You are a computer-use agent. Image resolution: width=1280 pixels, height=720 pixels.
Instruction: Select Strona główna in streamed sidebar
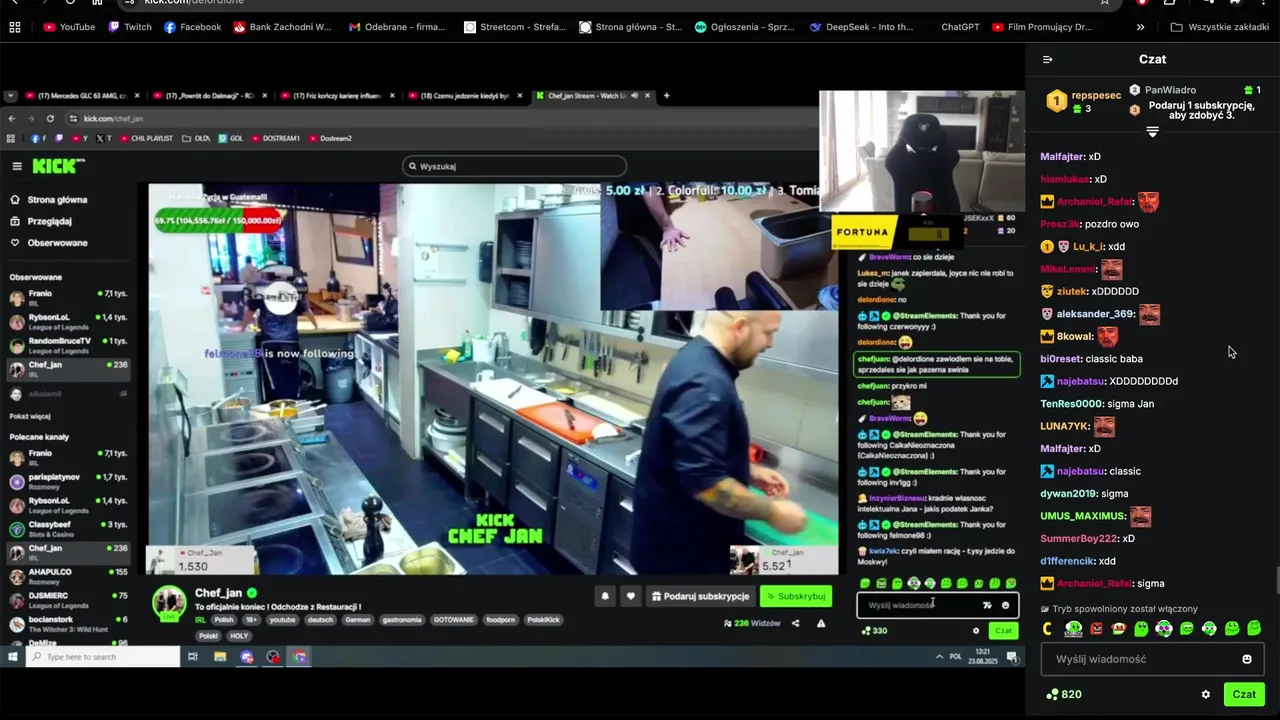(x=57, y=200)
